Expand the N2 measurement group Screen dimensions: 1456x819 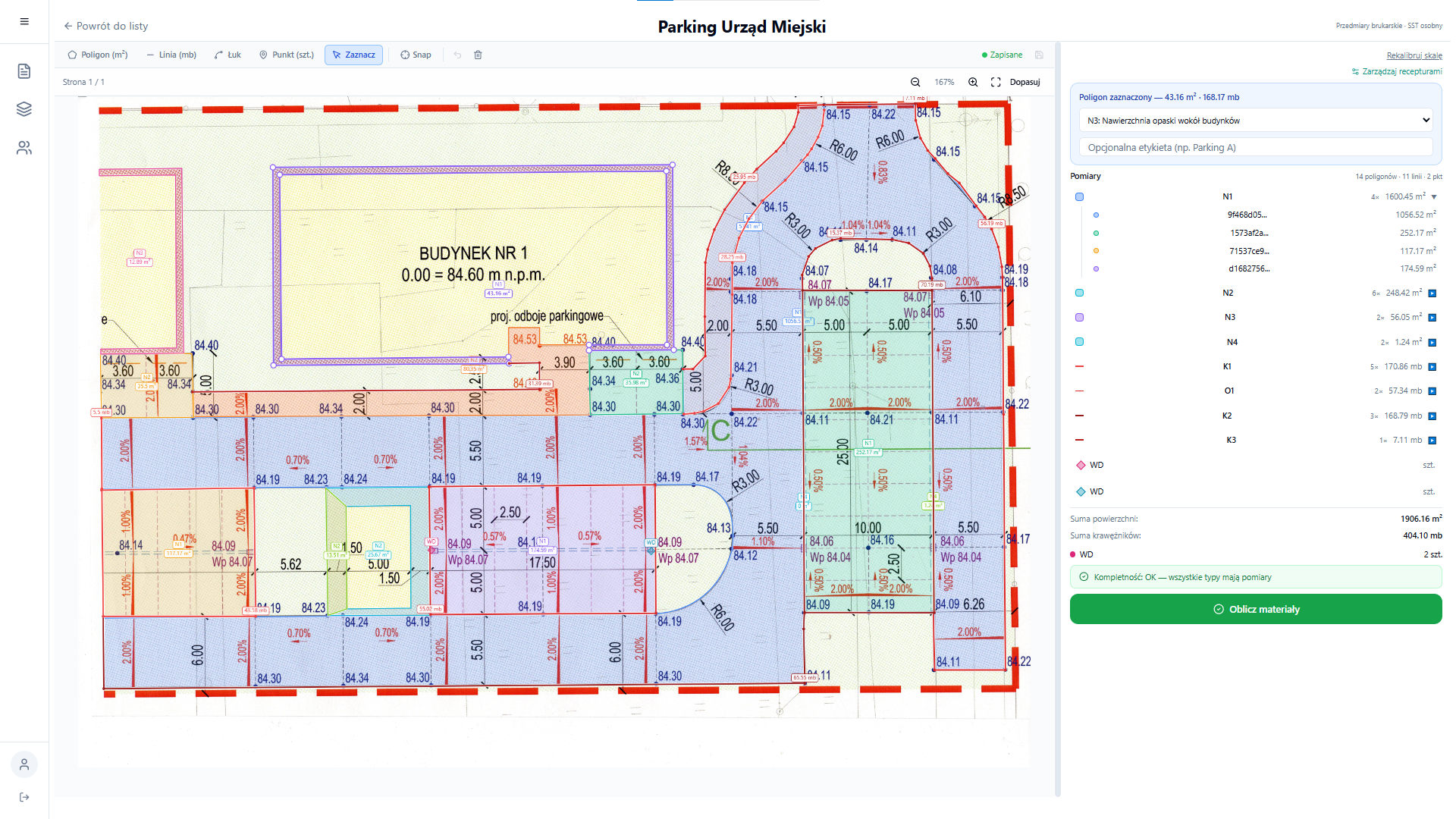pos(1432,293)
